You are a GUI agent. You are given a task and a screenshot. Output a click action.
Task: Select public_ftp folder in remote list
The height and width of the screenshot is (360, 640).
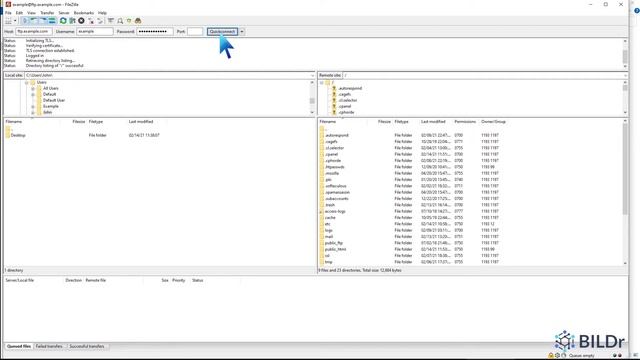pyautogui.click(x=334, y=243)
